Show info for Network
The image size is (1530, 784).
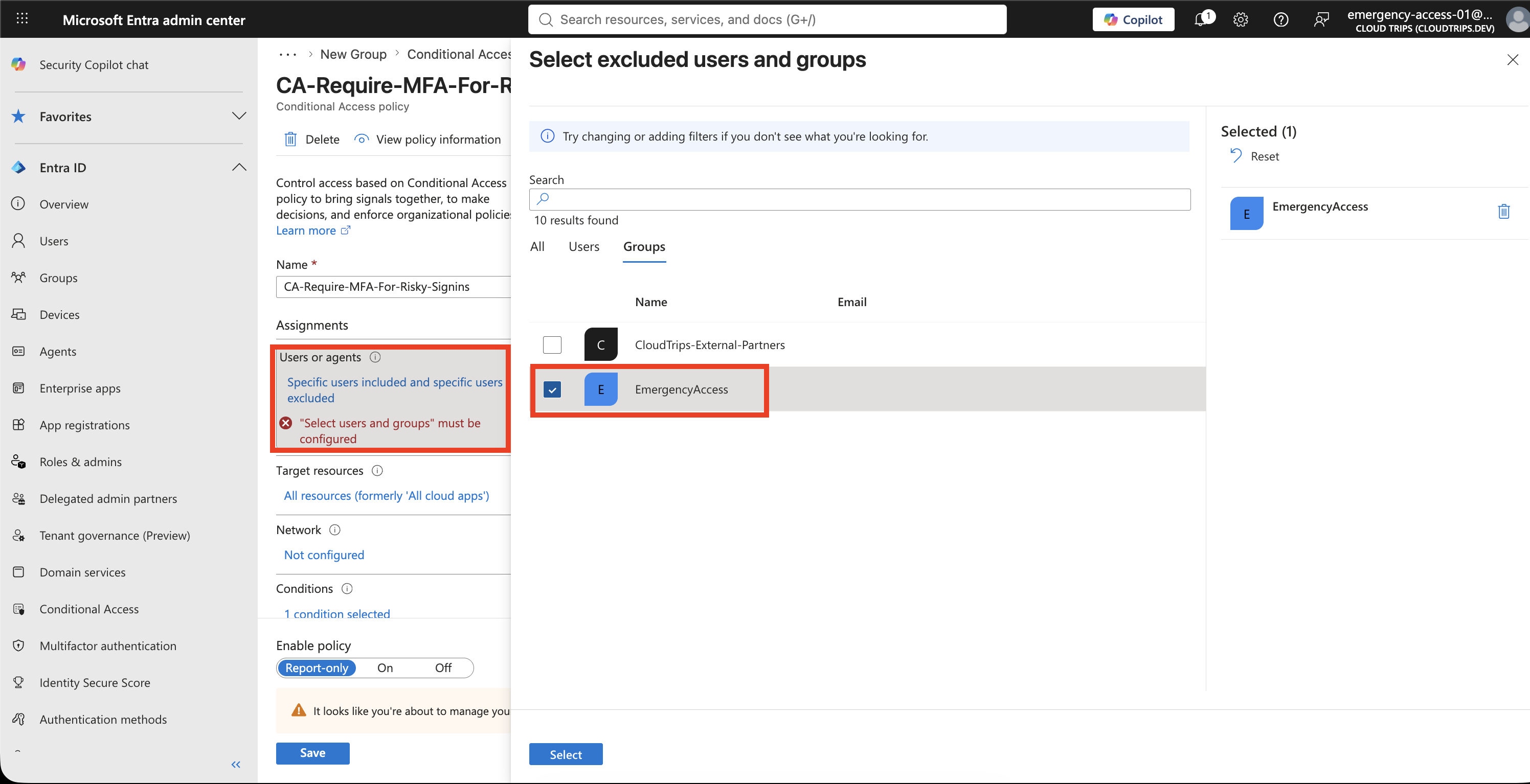pyautogui.click(x=335, y=529)
